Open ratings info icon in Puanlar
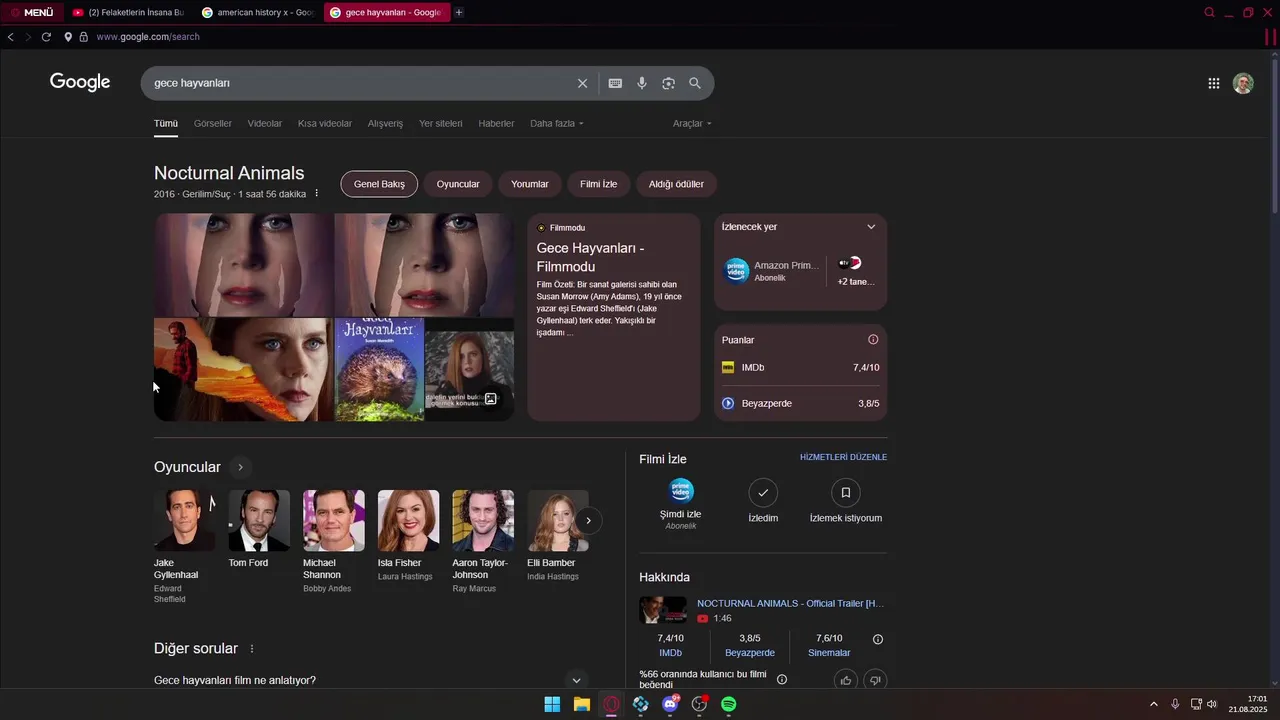This screenshot has height=720, width=1280. (873, 339)
